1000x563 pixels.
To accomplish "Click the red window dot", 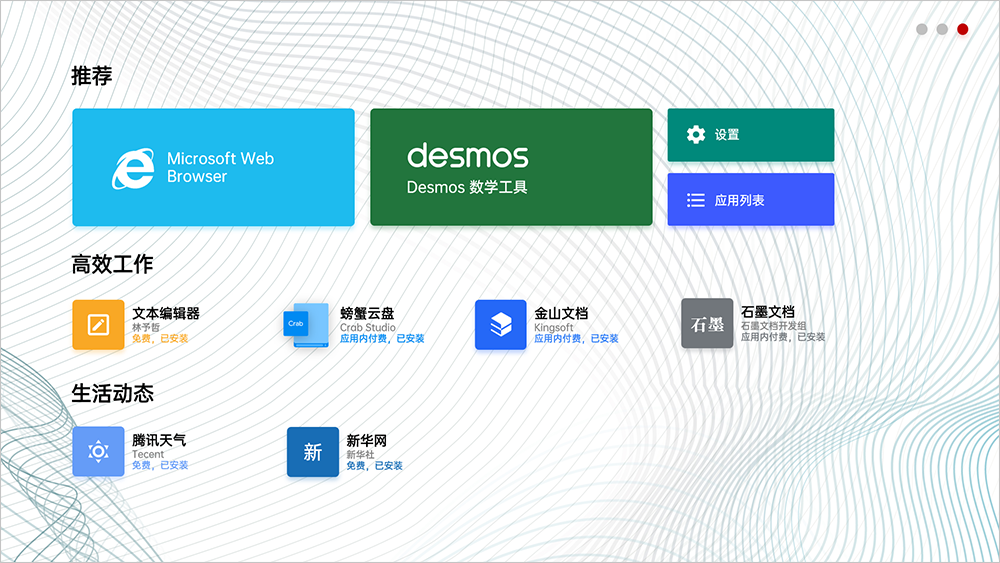I will [962, 29].
